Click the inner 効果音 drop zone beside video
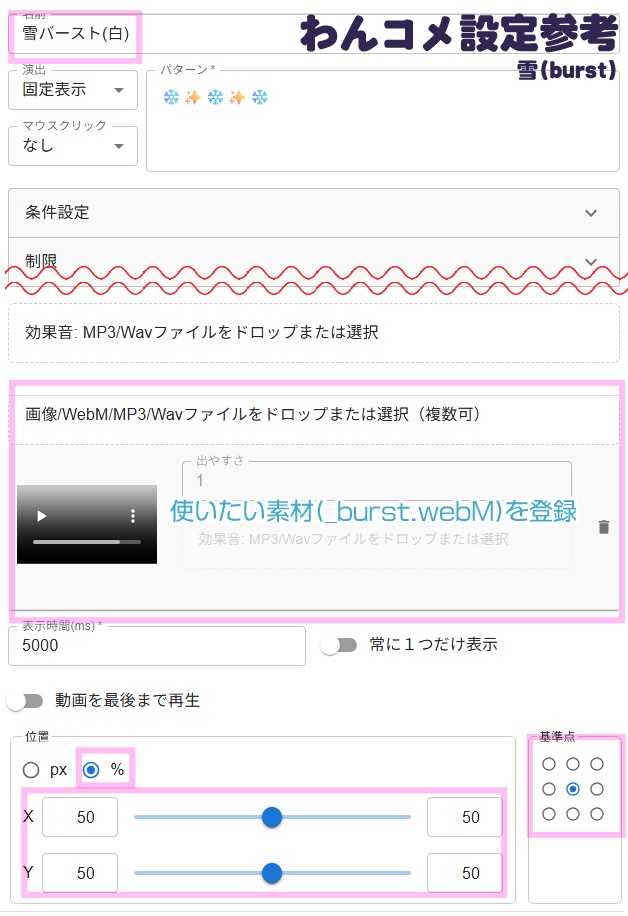This screenshot has width=628, height=916. [x=377, y=539]
